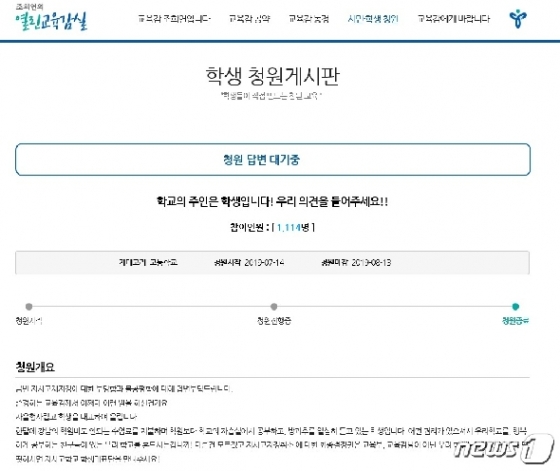Open the Seoul education office emblem icon
Screen dimensions: 560x471
pos(518,18)
